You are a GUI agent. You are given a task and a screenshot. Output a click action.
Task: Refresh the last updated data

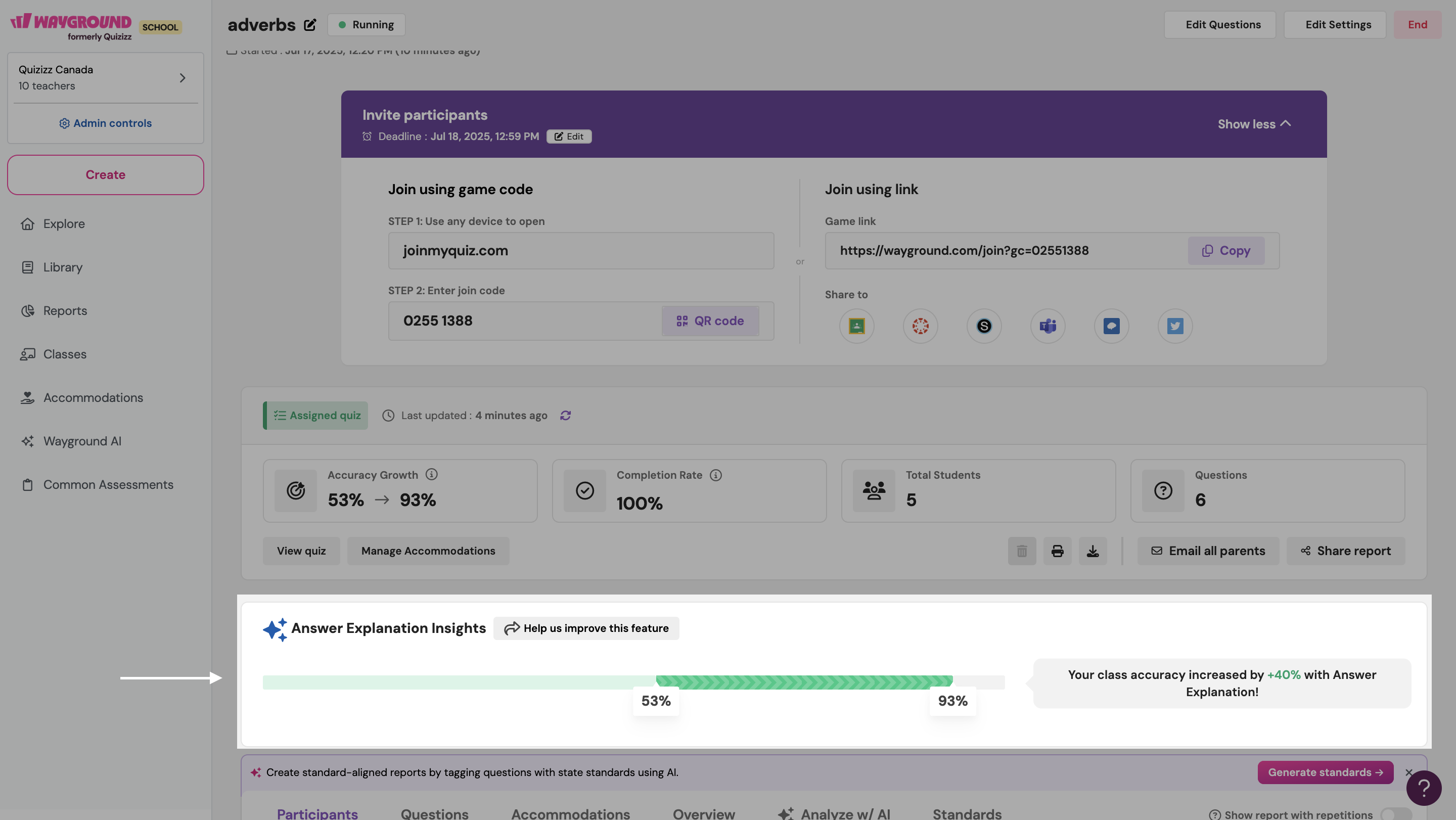point(565,416)
